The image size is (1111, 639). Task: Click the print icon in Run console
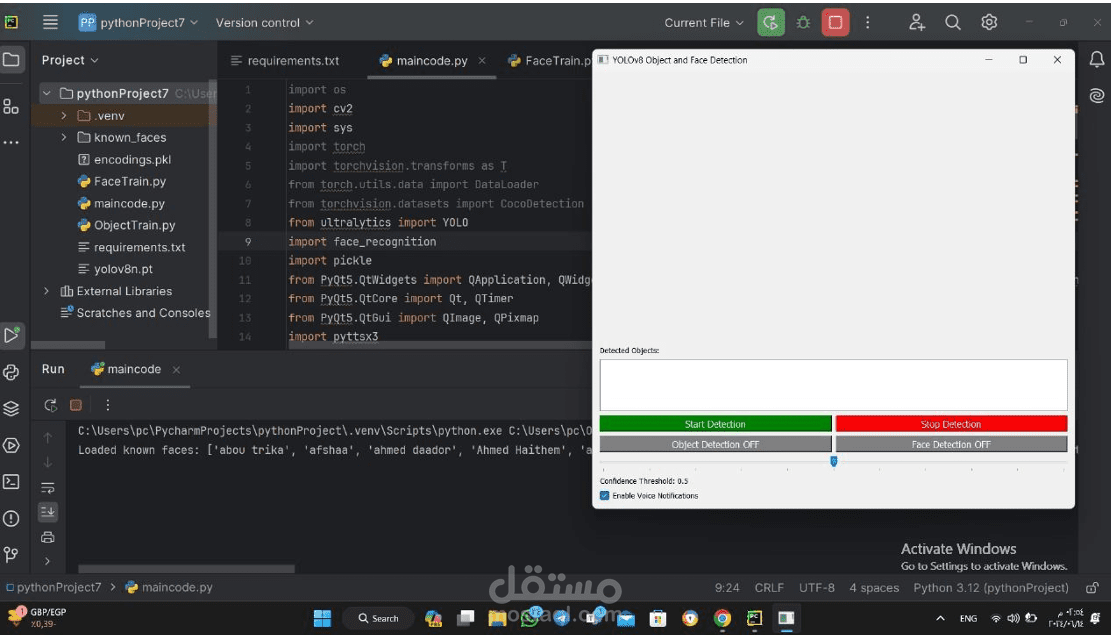[x=47, y=537]
